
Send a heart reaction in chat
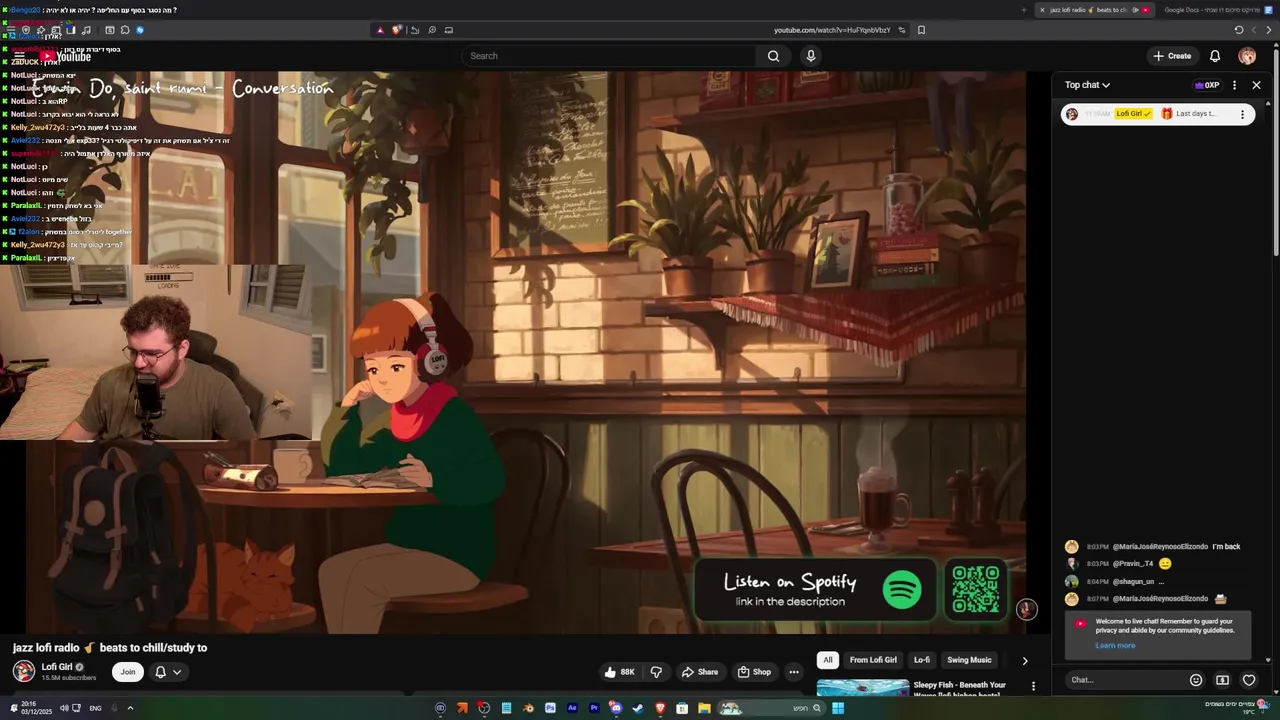[x=1249, y=680]
